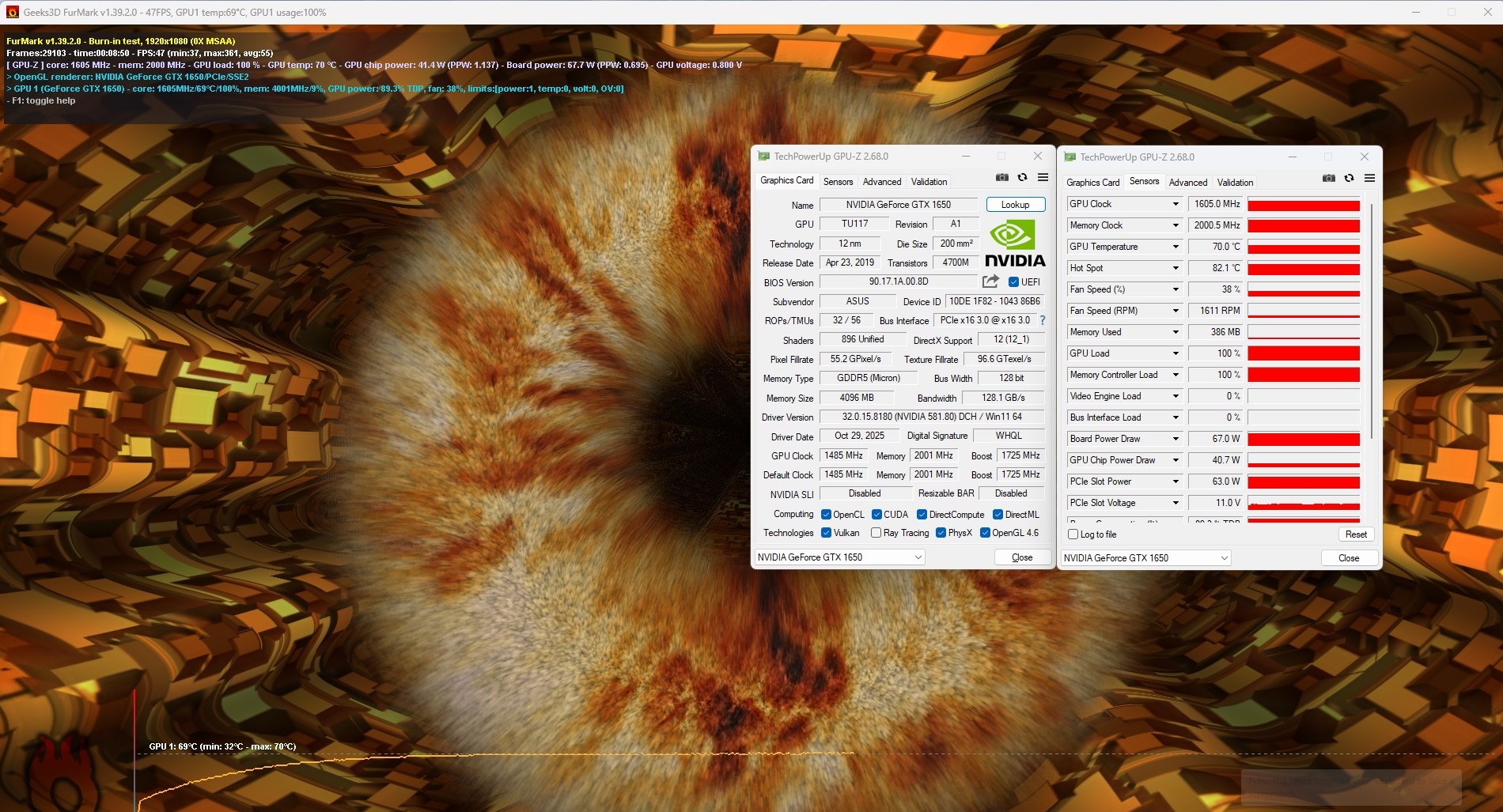Enable Log to file checkbox
This screenshot has height=812, width=1503.
[1073, 534]
